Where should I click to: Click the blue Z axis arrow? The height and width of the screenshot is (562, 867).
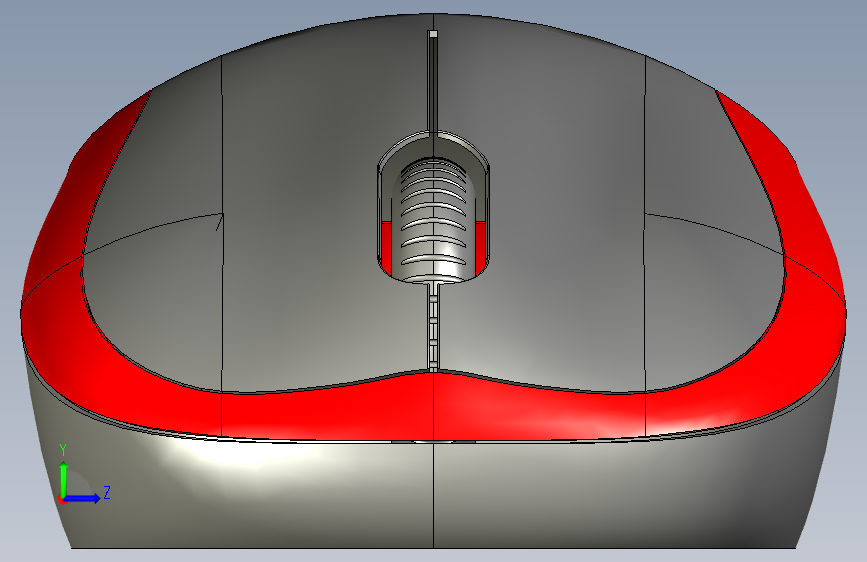pos(83,498)
